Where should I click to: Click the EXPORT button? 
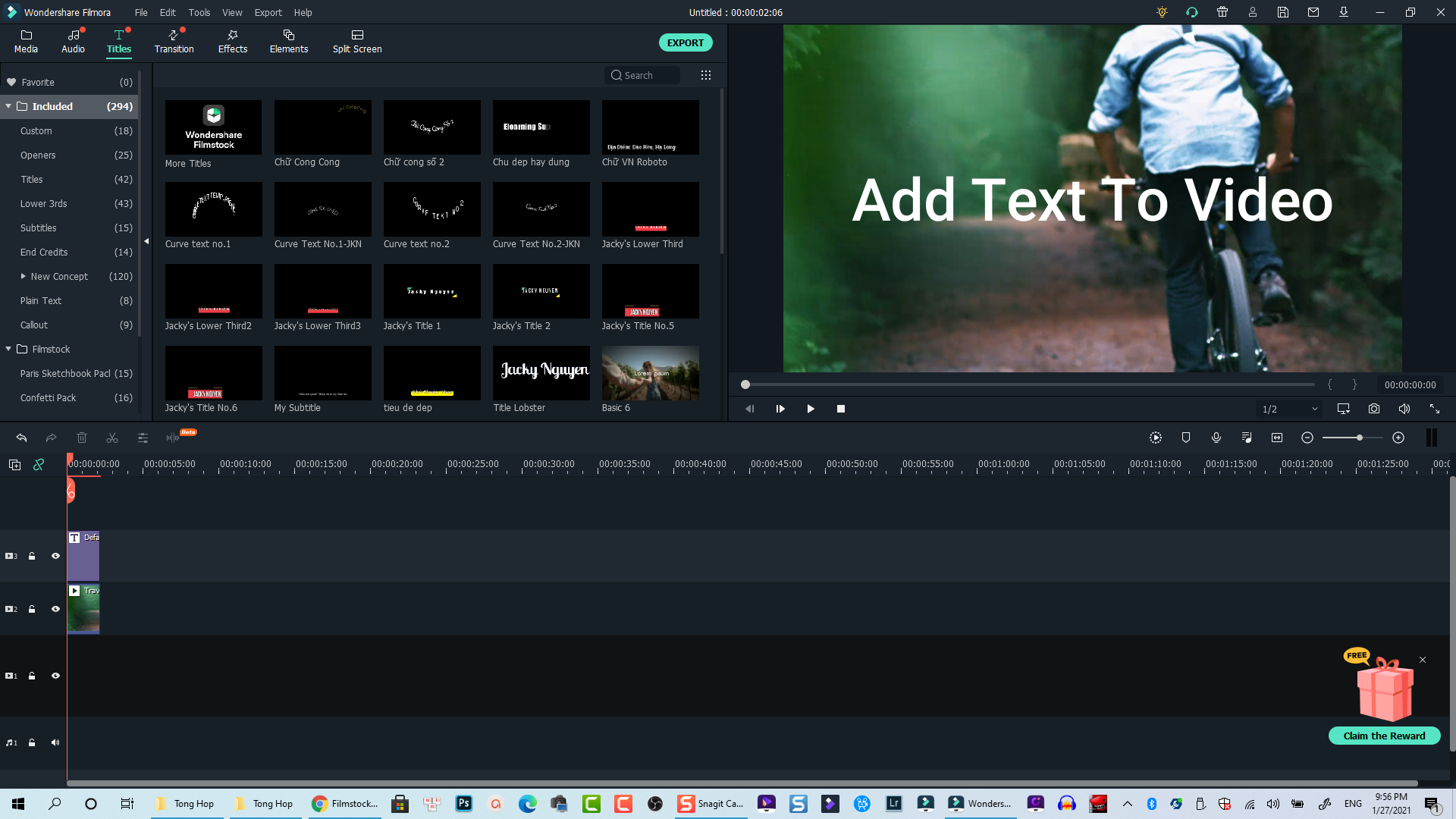(x=685, y=42)
